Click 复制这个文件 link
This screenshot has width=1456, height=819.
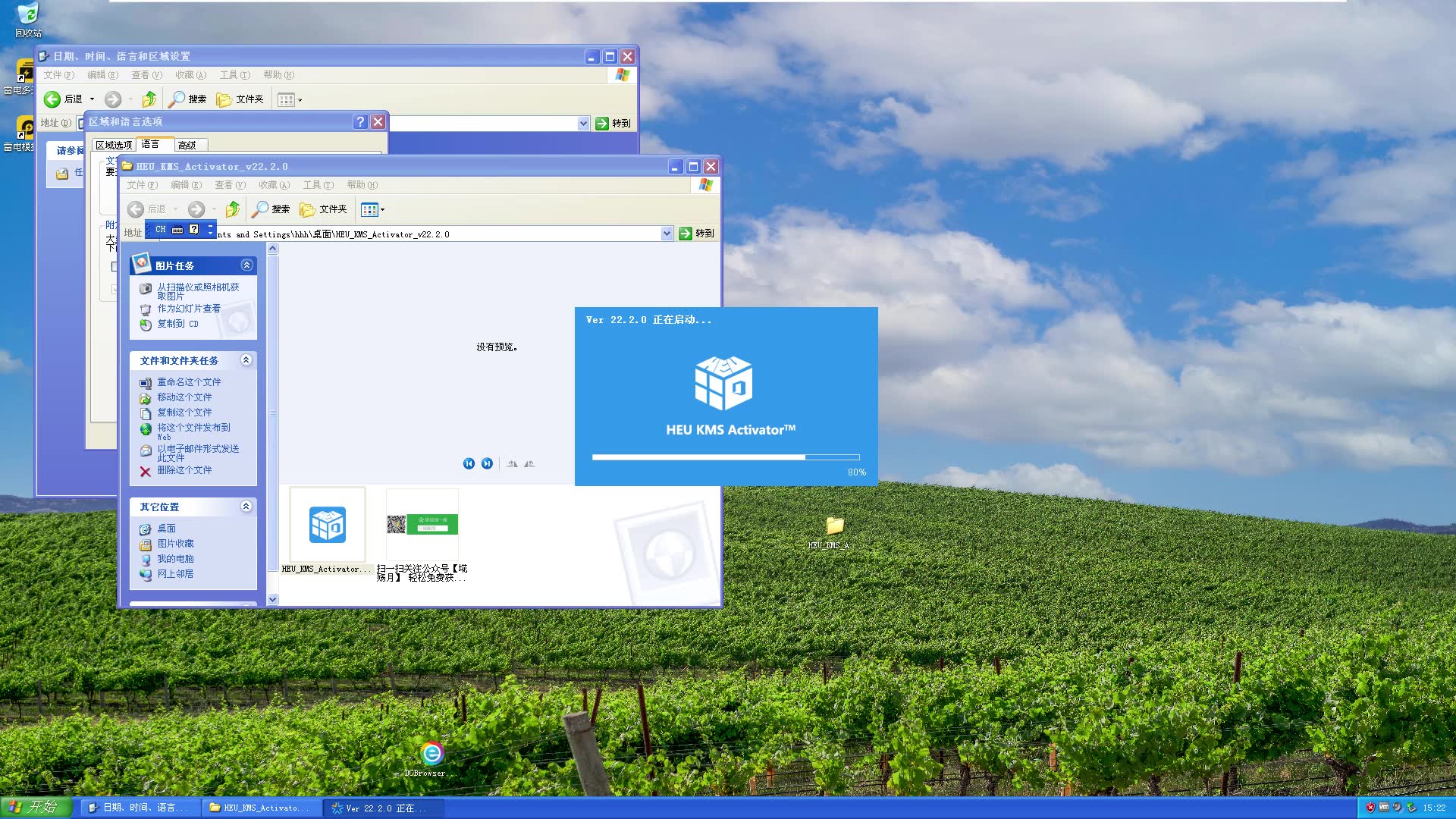184,413
